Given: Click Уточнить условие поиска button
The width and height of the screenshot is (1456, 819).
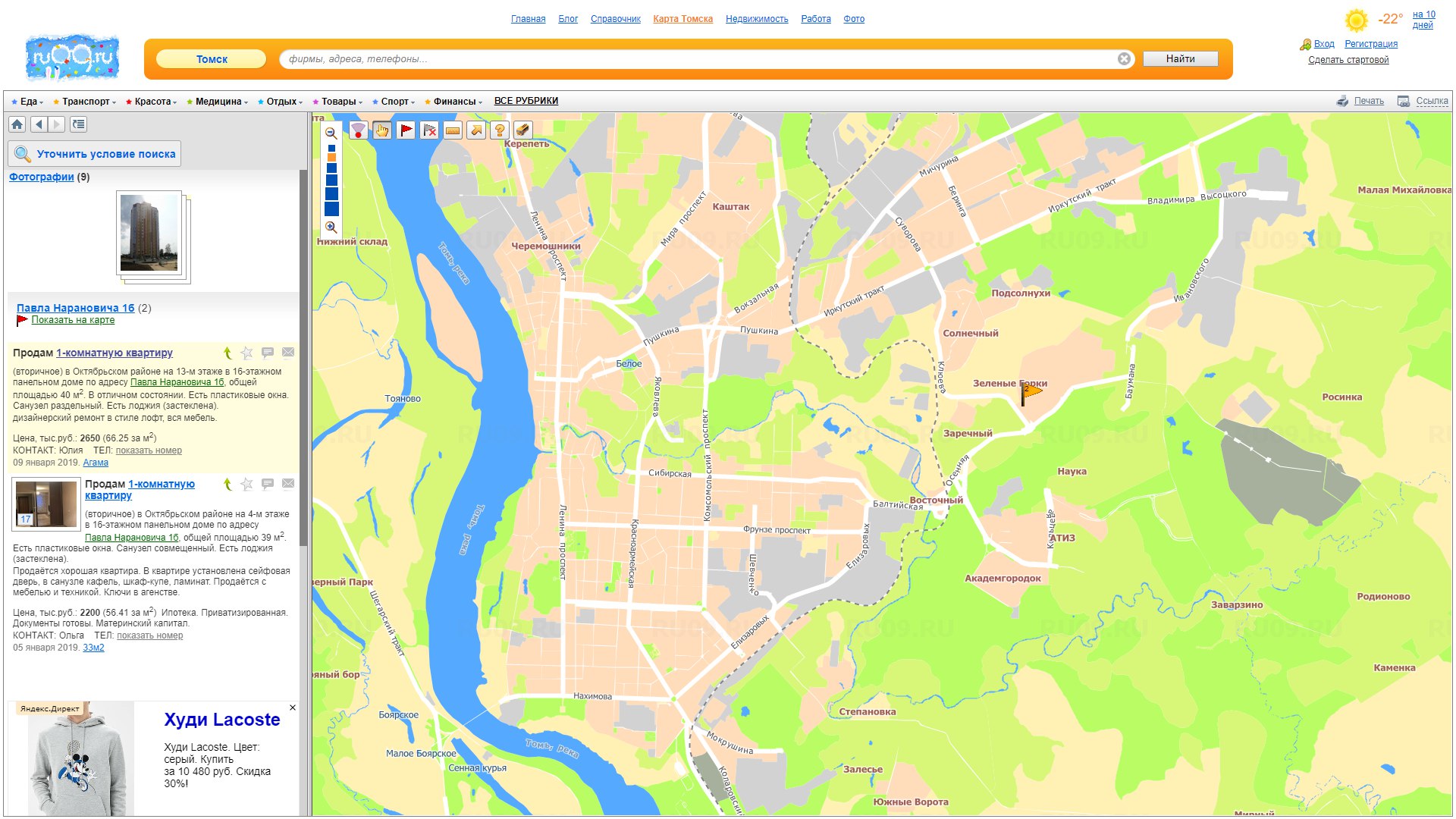Looking at the screenshot, I should click(x=95, y=154).
